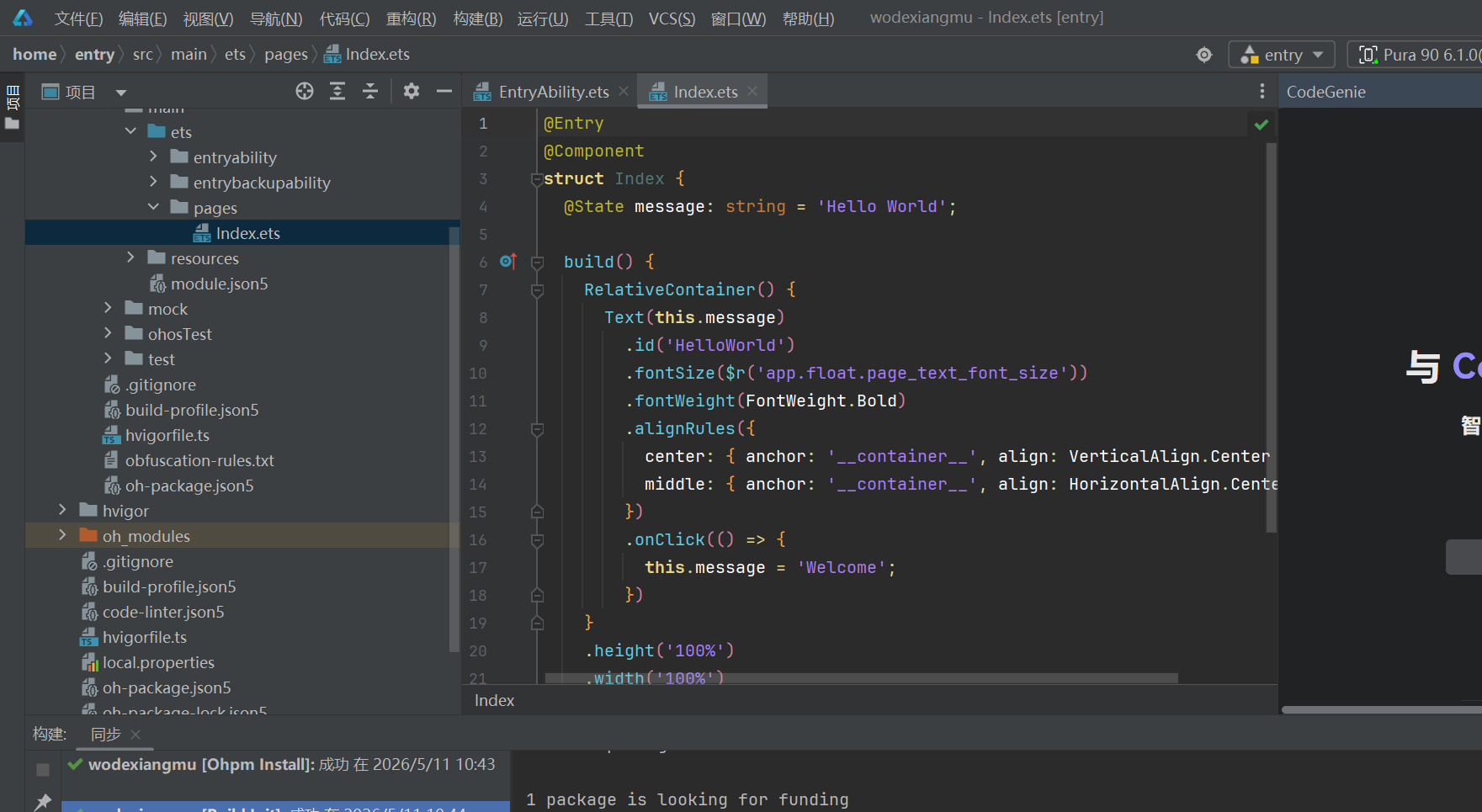Fold the build() block at line 6
This screenshot has width=1482, height=812.
click(x=537, y=262)
